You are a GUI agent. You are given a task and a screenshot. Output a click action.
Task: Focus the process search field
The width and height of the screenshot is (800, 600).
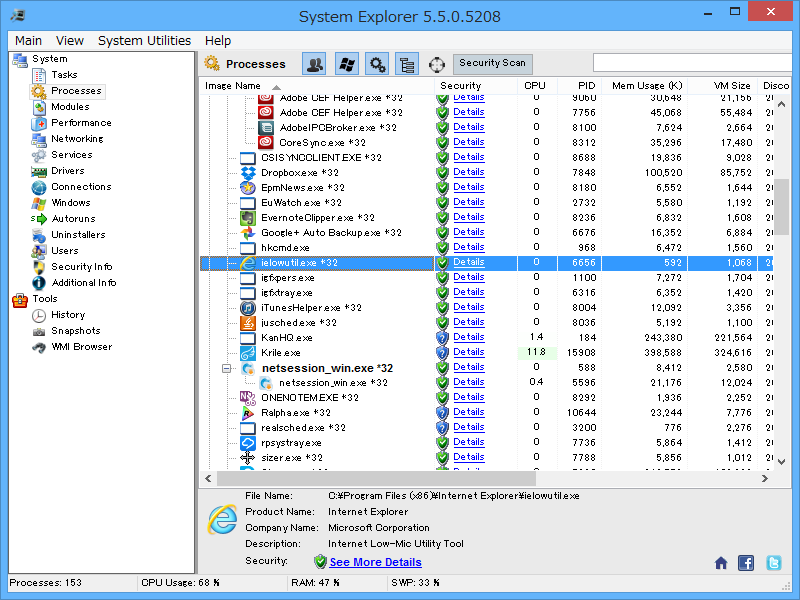[692, 63]
